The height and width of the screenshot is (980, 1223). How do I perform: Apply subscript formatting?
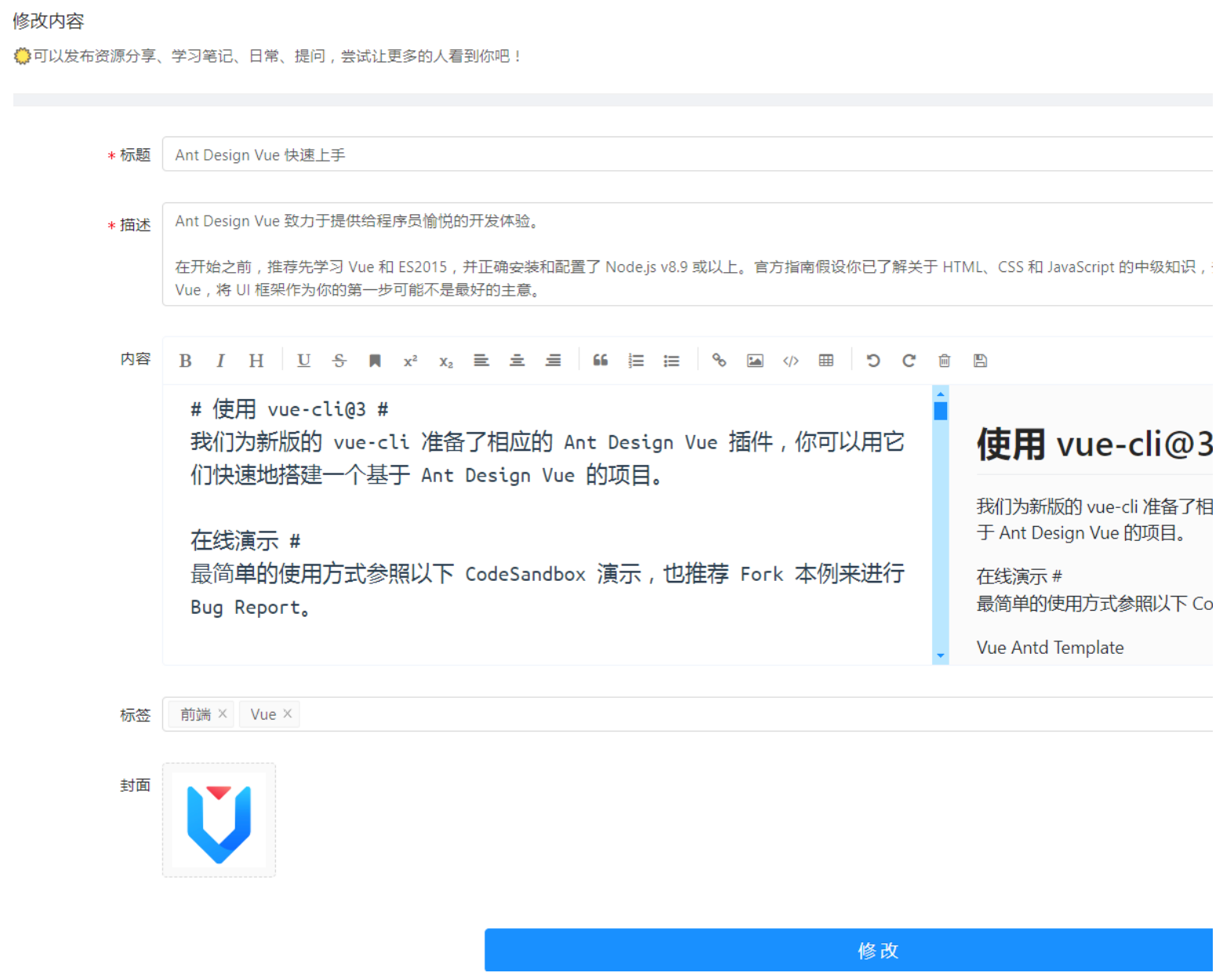(x=446, y=361)
